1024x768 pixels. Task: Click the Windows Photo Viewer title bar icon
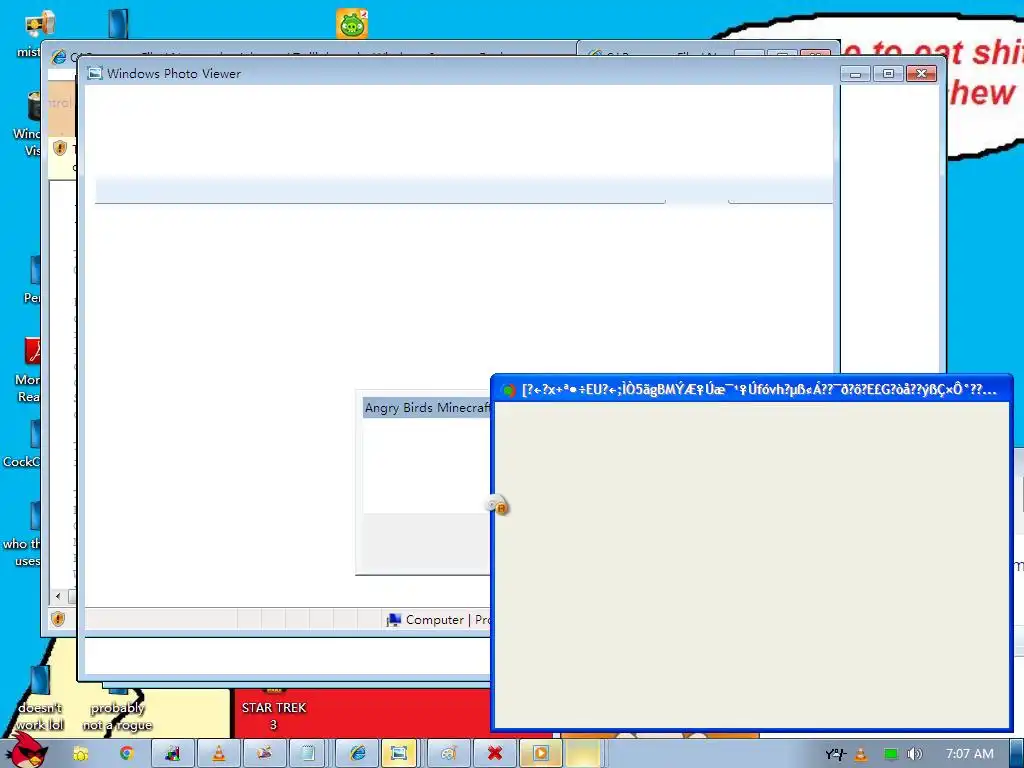pyautogui.click(x=95, y=73)
